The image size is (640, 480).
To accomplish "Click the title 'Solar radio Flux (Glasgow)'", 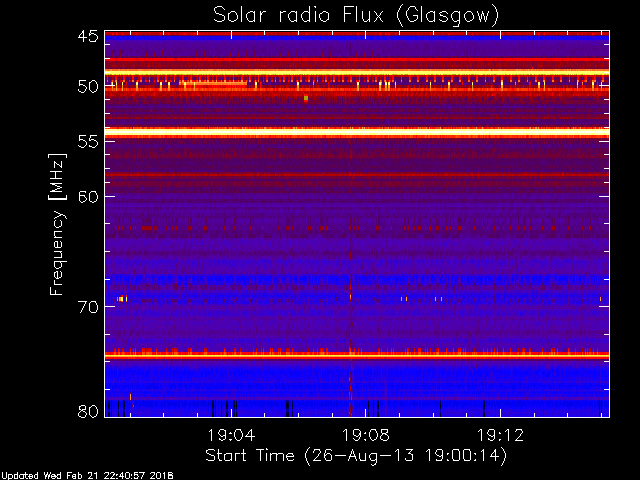I will point(356,16).
